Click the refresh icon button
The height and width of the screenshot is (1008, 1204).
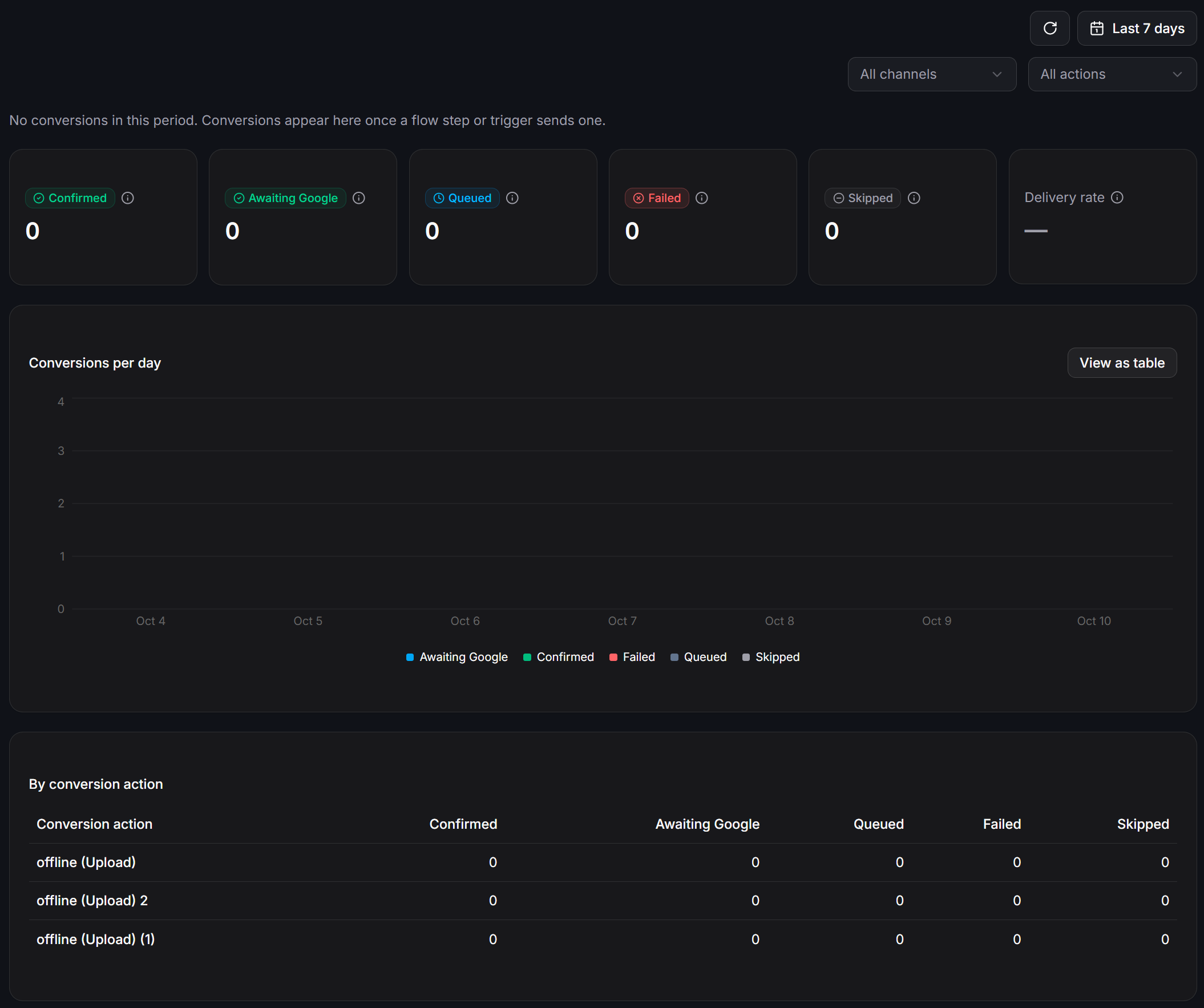(1049, 28)
